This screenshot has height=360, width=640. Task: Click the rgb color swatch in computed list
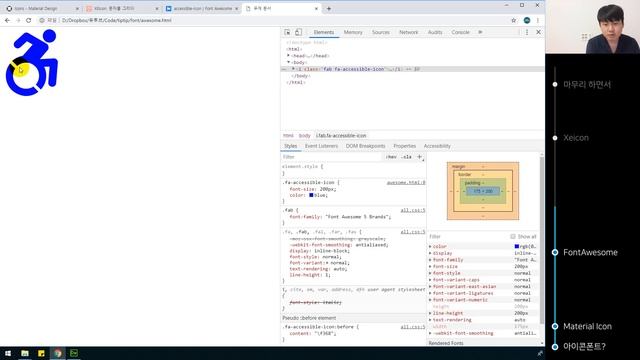point(517,247)
